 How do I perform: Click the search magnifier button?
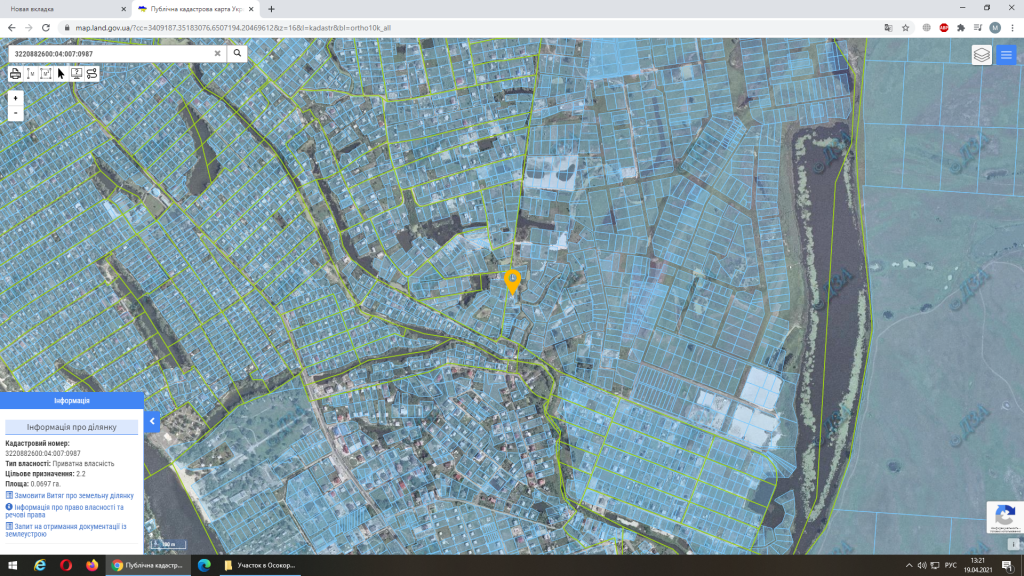coord(238,53)
